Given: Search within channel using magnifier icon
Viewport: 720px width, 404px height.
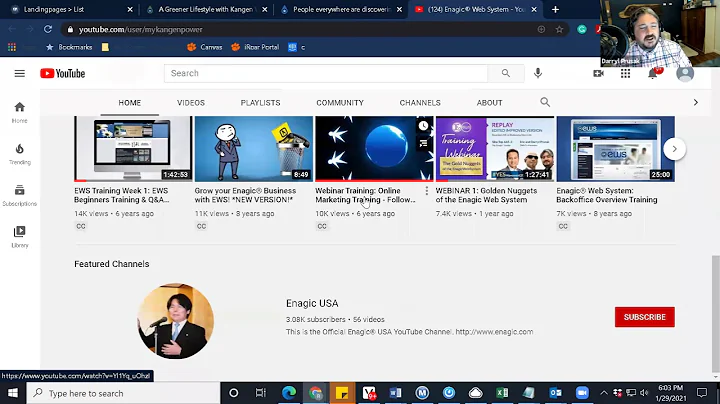Looking at the screenshot, I should point(545,102).
